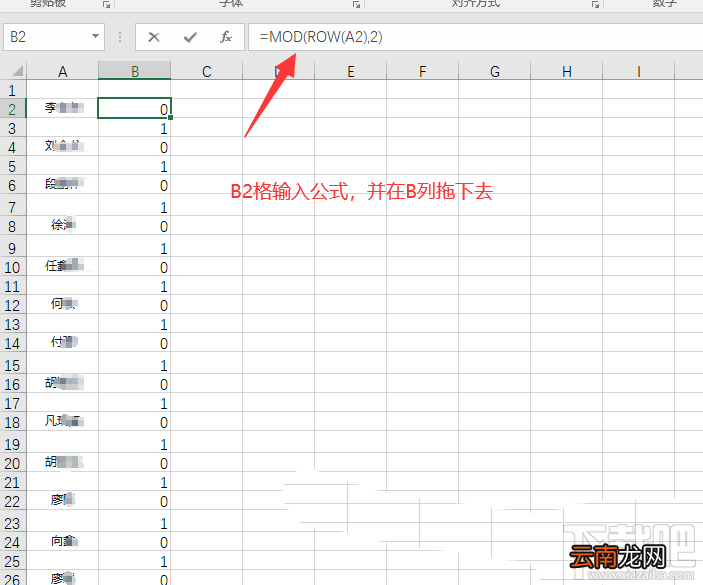Click the Cancel (X) icon in formula bar
This screenshot has width=703, height=585.
tap(154, 37)
